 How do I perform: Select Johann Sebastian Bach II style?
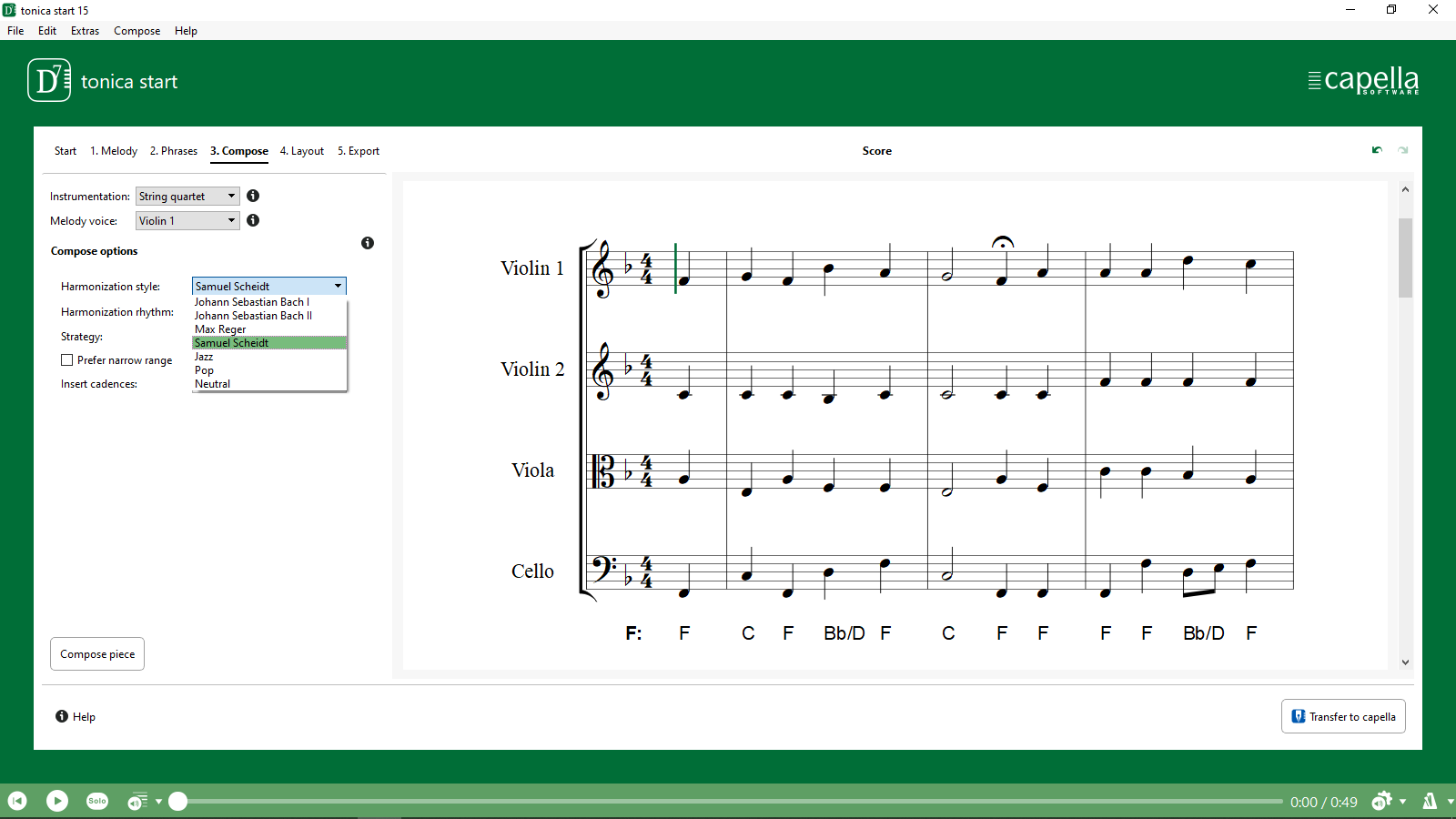(269, 316)
